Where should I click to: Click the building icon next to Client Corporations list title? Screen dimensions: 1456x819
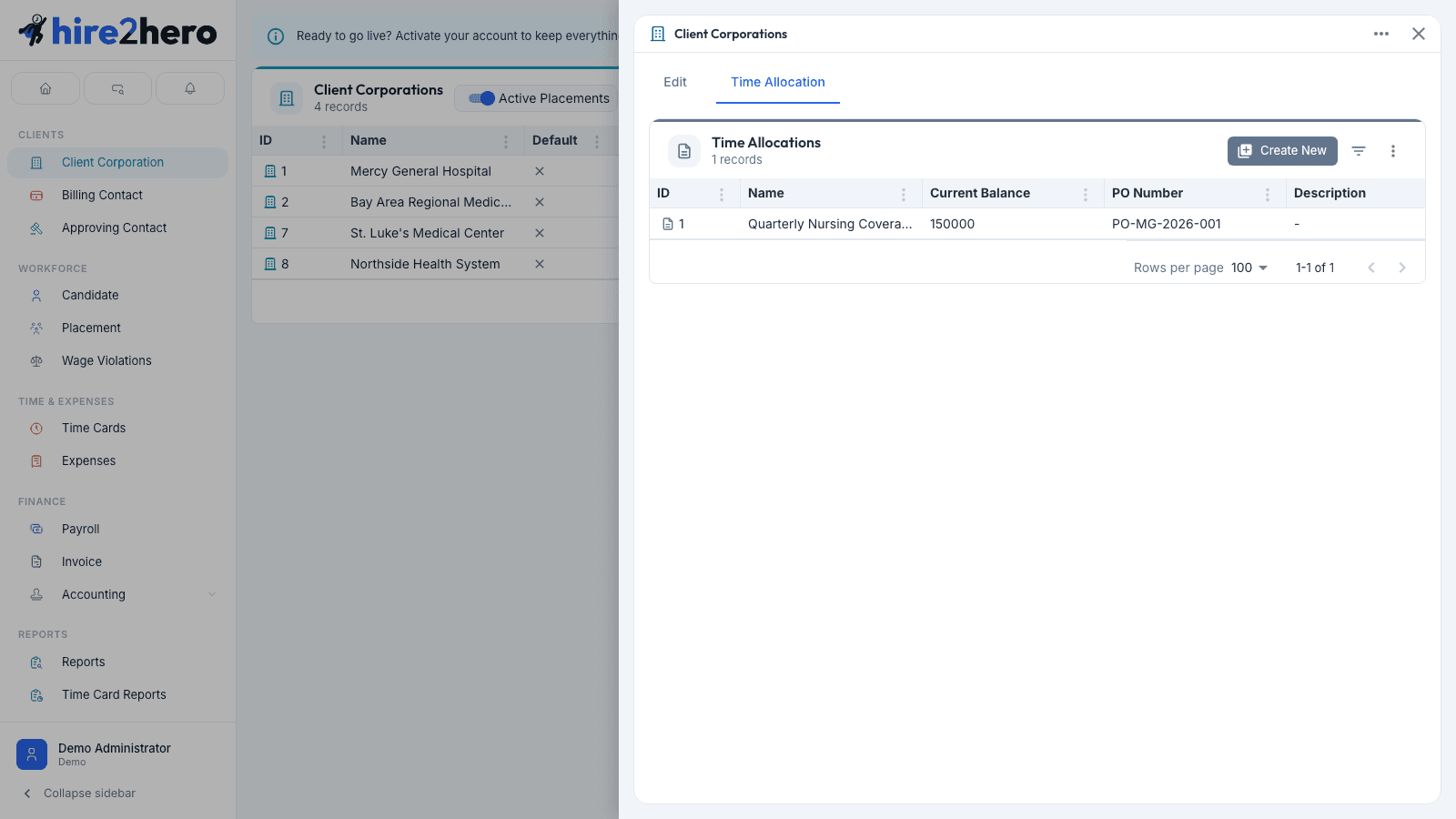point(287,98)
